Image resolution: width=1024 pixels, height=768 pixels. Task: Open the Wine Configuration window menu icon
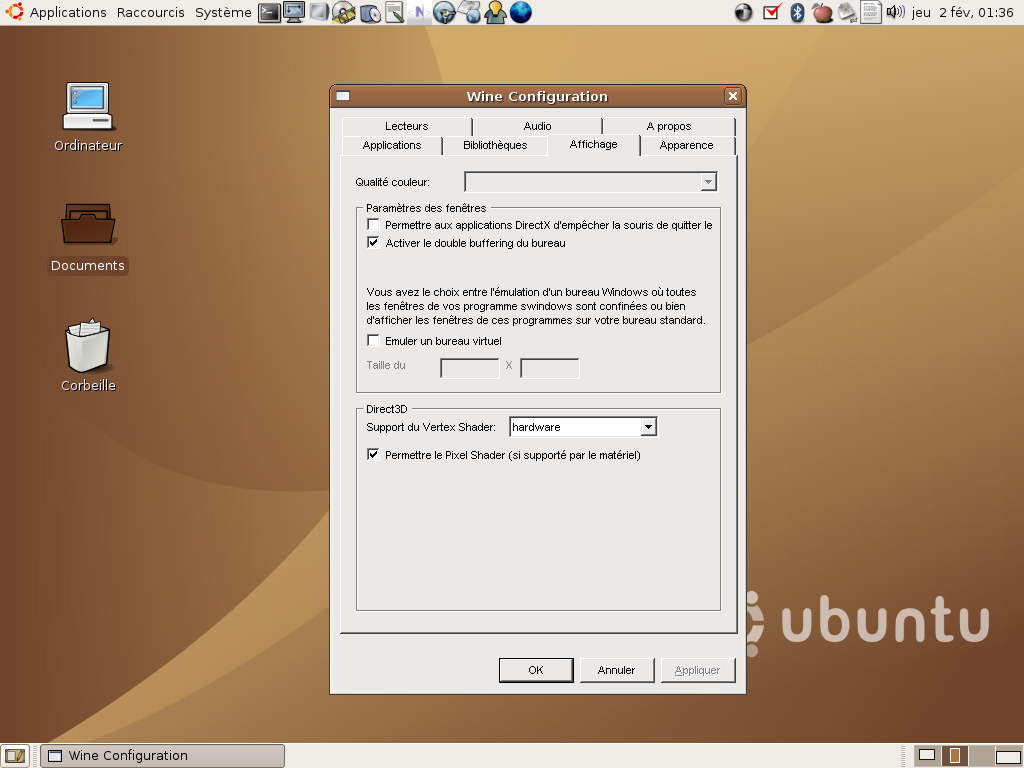click(x=343, y=96)
